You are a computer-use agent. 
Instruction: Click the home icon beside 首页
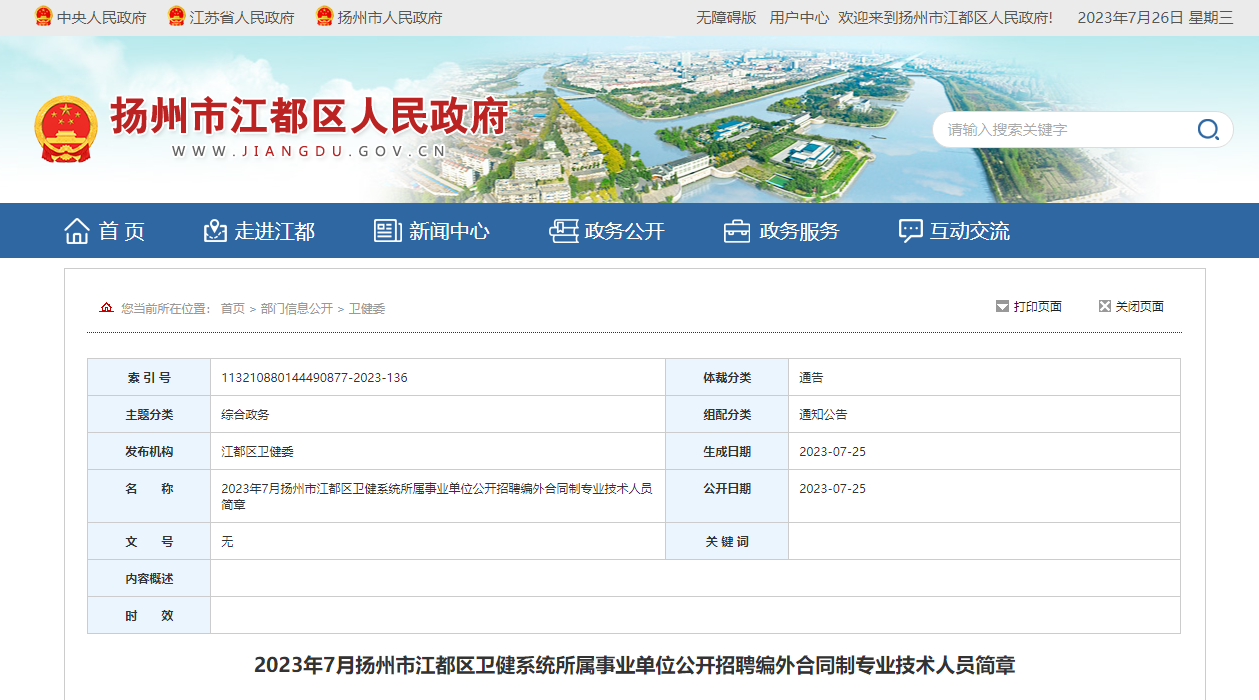click(77, 231)
